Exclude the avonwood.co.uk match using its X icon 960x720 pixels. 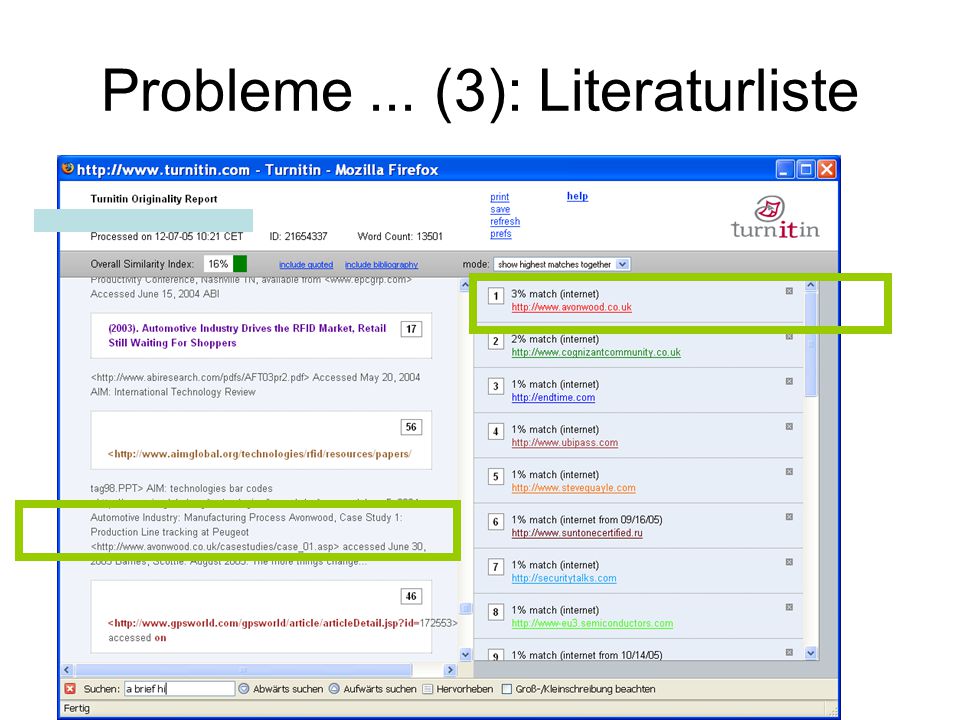click(x=789, y=291)
